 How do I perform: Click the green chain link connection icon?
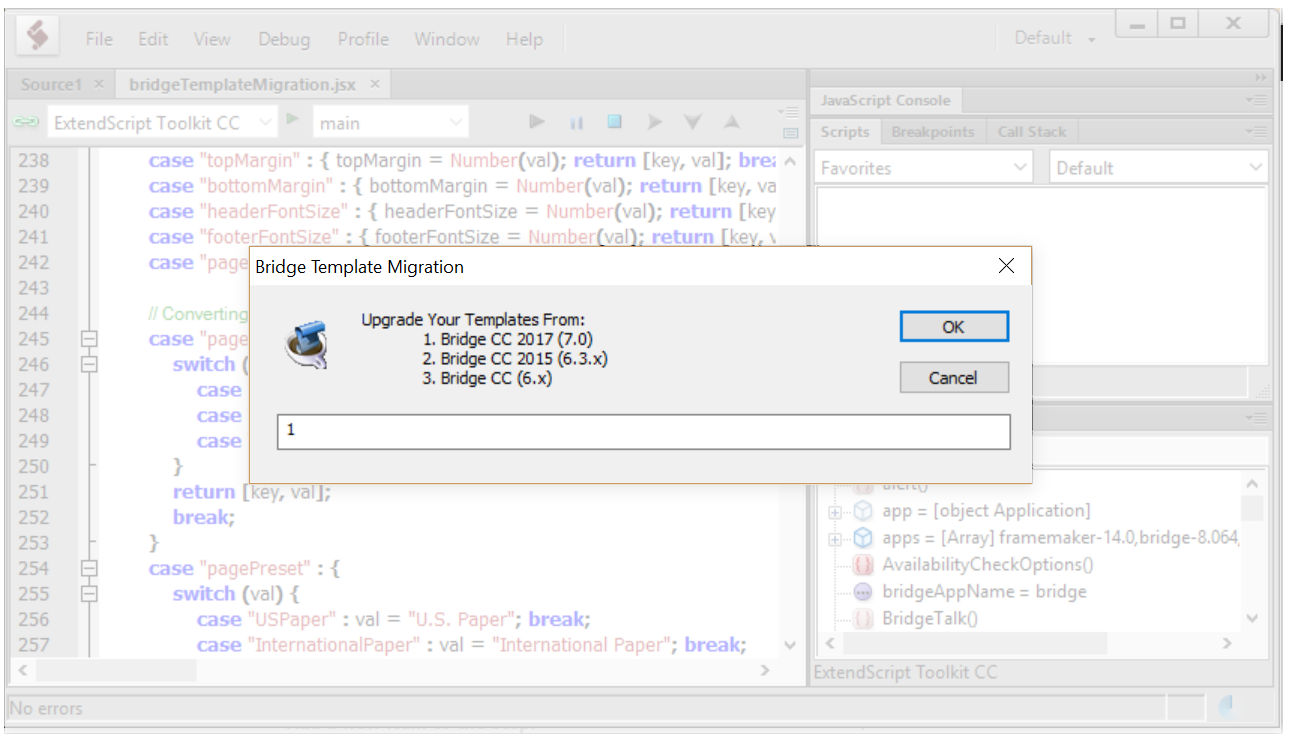pyautogui.click(x=25, y=122)
